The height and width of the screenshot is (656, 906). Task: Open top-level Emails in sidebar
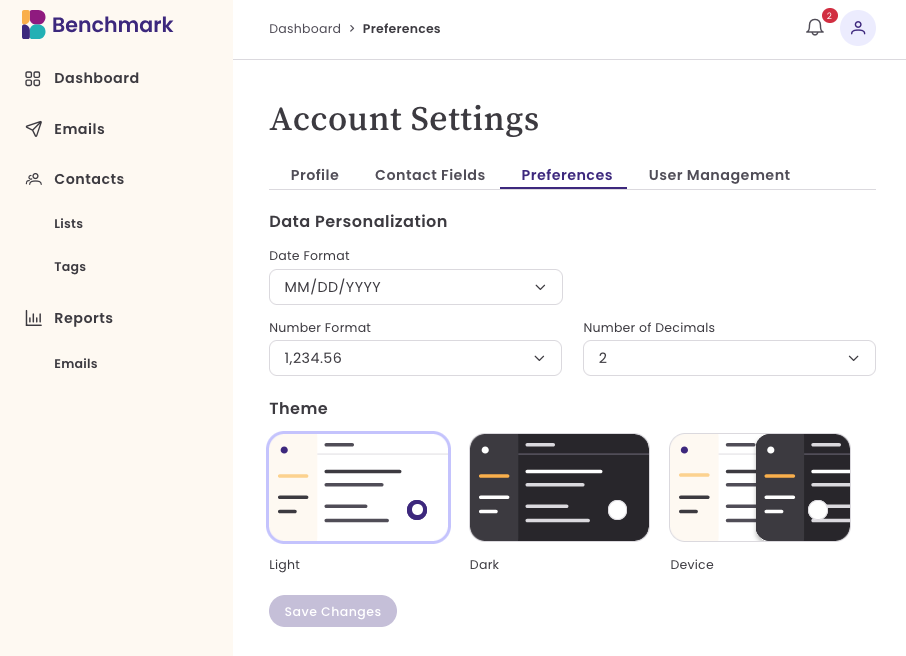tap(79, 129)
